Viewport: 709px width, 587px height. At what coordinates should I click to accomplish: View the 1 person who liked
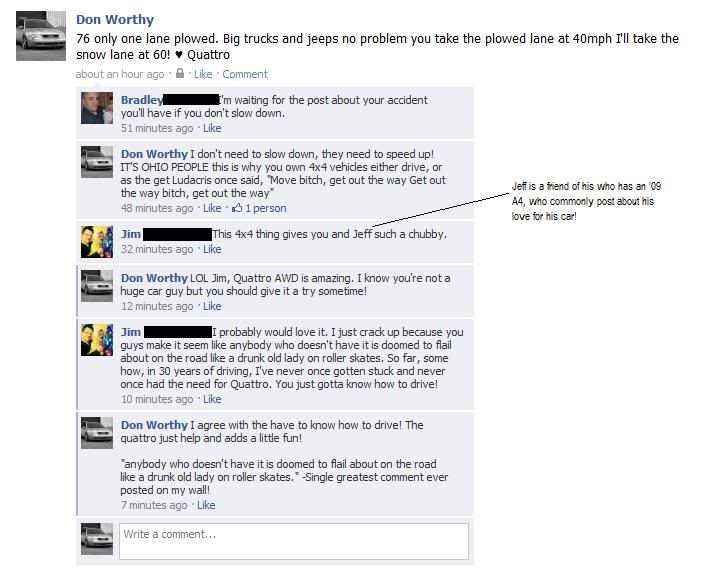[x=266, y=208]
